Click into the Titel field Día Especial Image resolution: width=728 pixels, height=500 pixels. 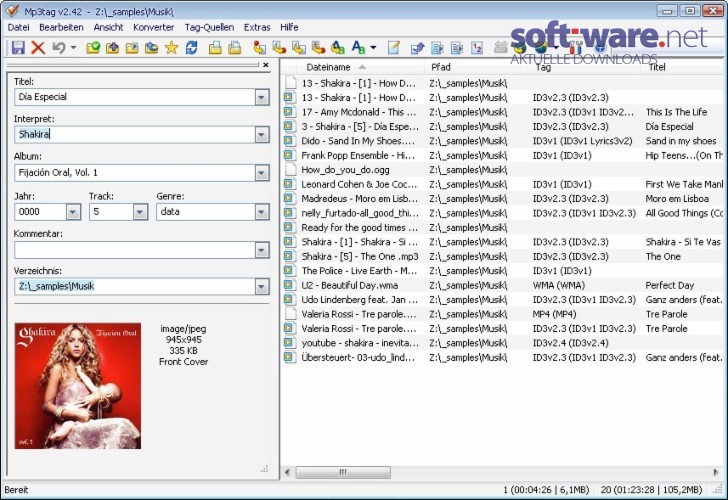coord(135,97)
